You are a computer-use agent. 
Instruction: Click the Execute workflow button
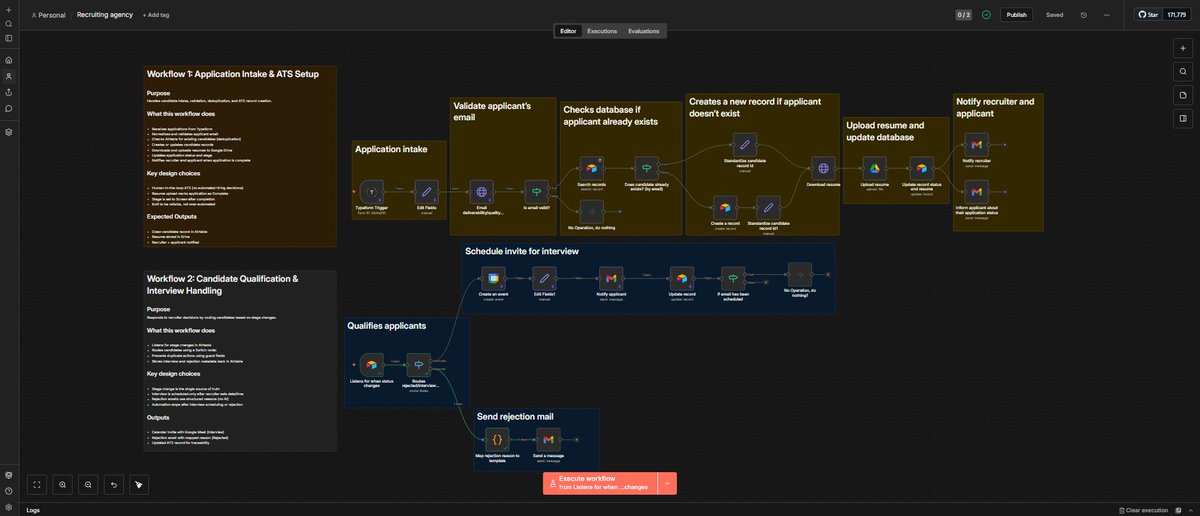tap(600, 483)
